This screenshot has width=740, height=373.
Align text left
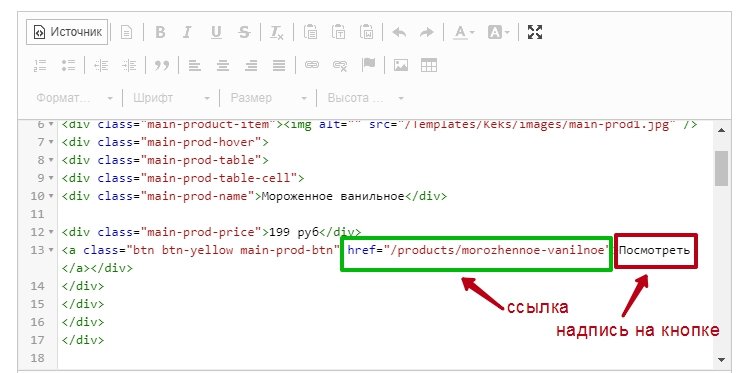(x=194, y=65)
